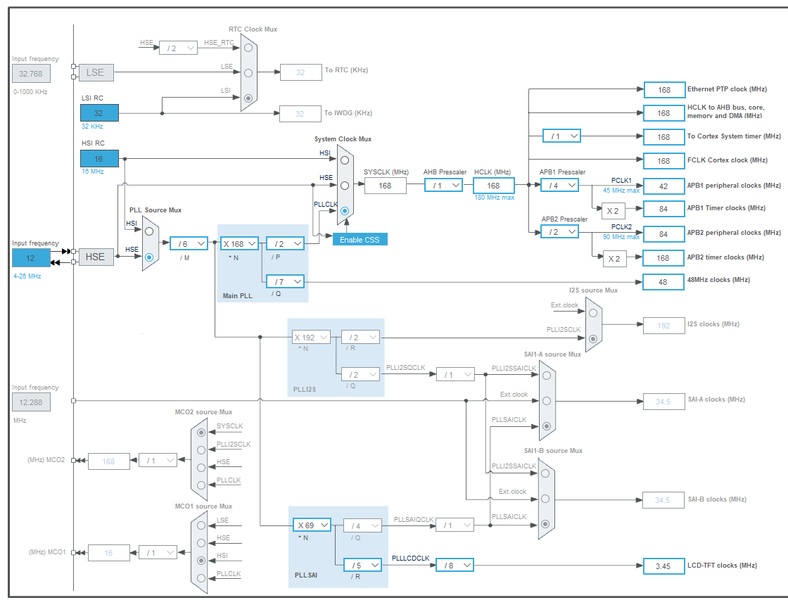Image resolution: width=788 pixels, height=602 pixels.
Task: Click the 12.288 MHz input frequency field
Action: tap(31, 402)
